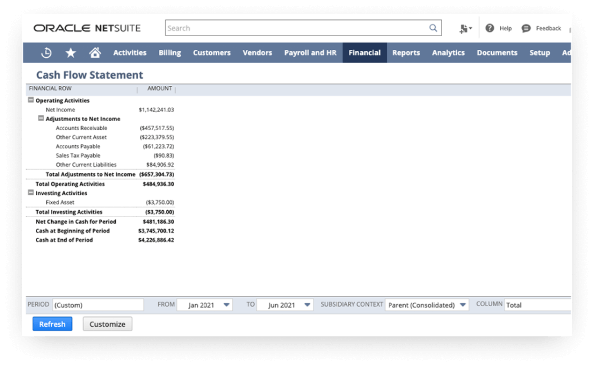The width and height of the screenshot is (594, 367).
Task: Click the Feedback speech bubble icon
Action: pos(526,28)
